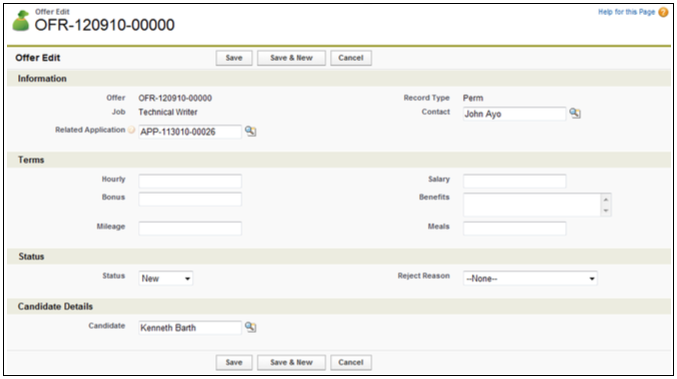The height and width of the screenshot is (379, 677).
Task: Open the Help for this Page link
Action: click(x=626, y=12)
